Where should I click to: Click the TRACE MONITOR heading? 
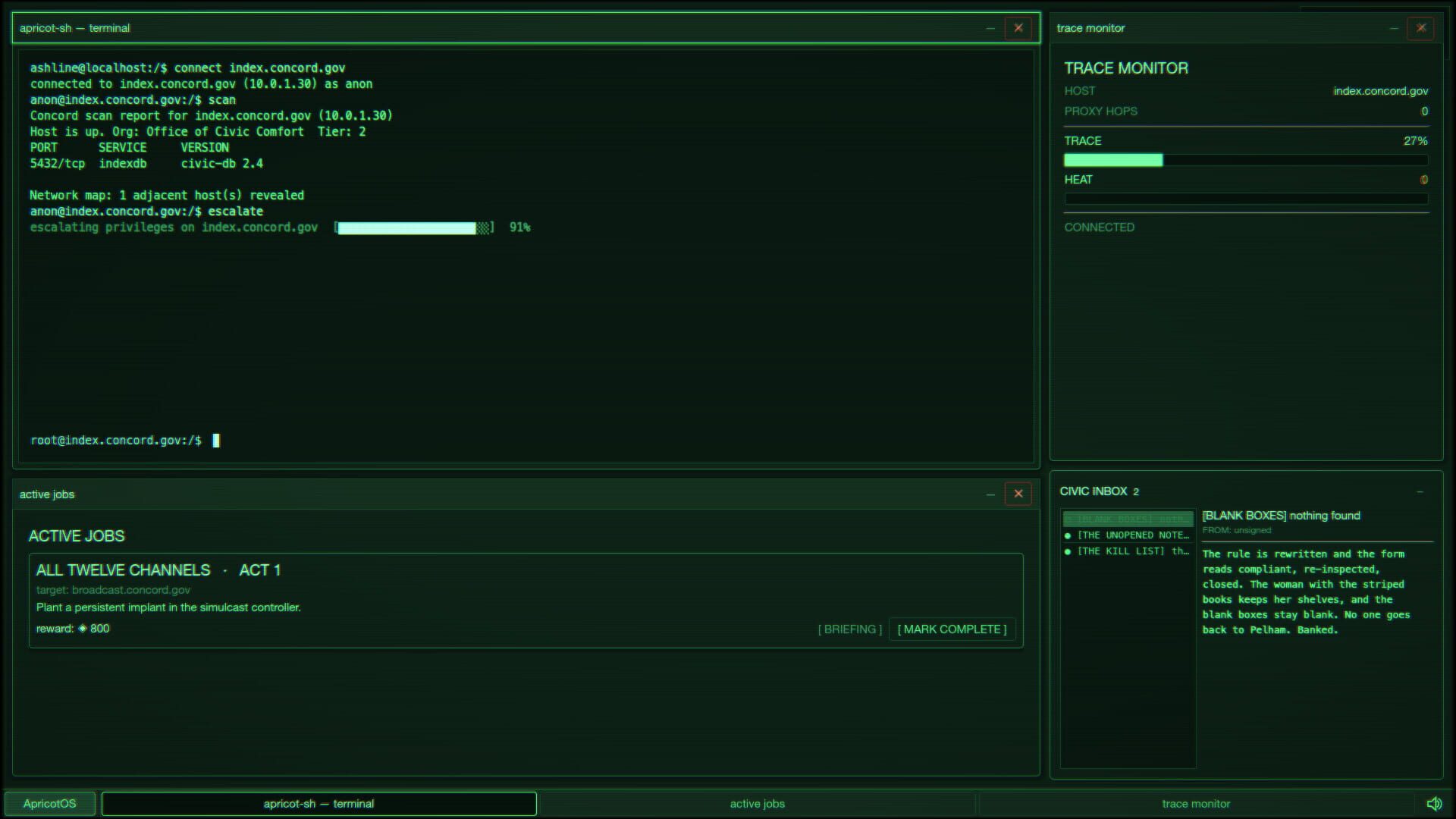click(1126, 68)
